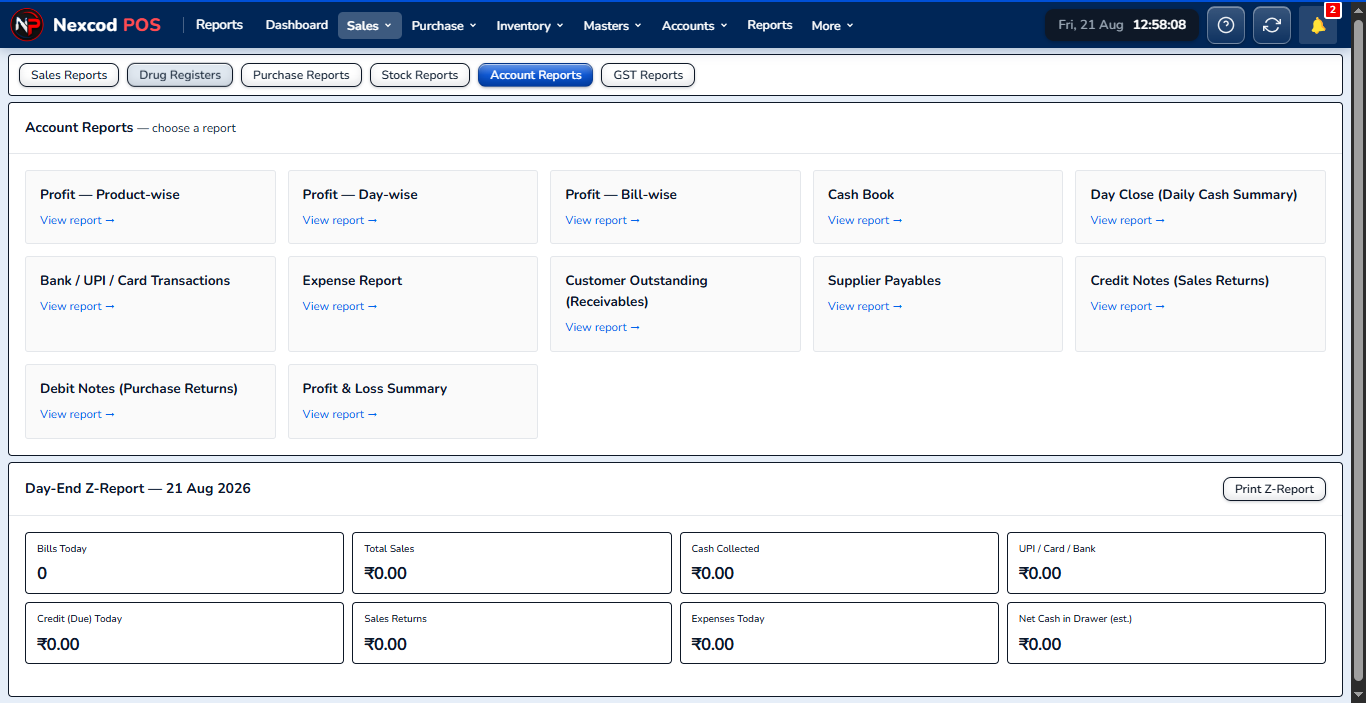Select the UPI / Card / Bank stat box
This screenshot has height=703, width=1366.
pos(1166,563)
